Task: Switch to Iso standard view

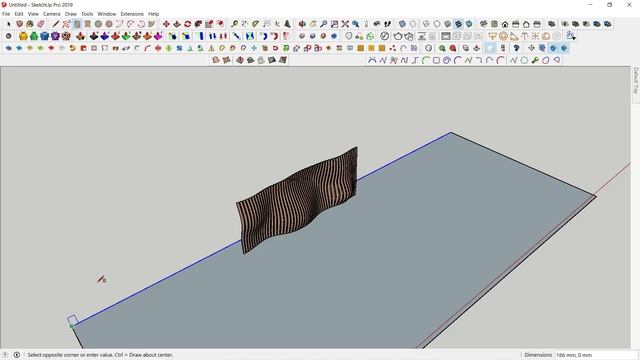Action: coord(484,24)
